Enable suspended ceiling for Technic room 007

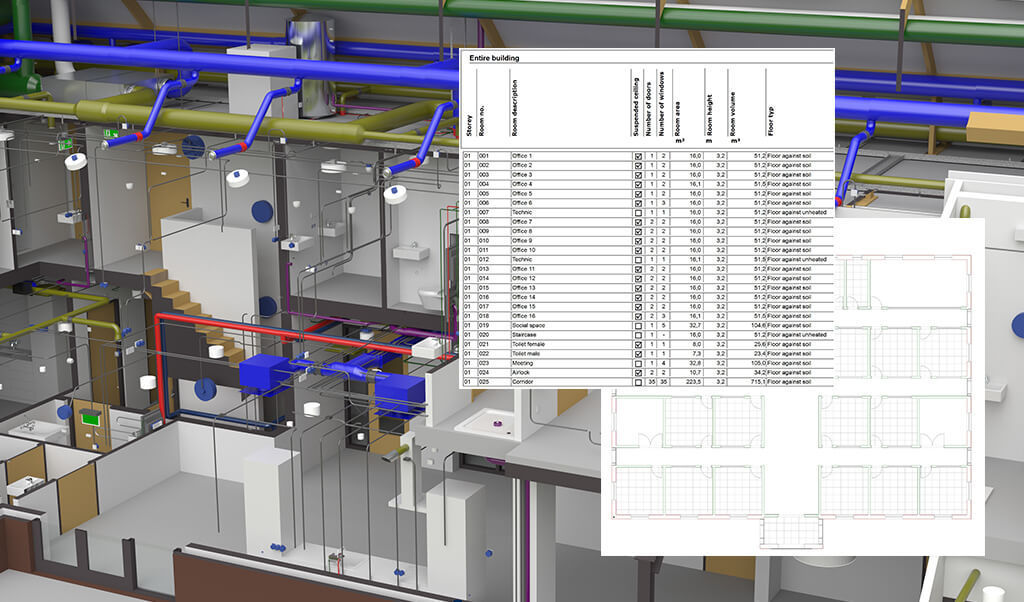tap(638, 211)
